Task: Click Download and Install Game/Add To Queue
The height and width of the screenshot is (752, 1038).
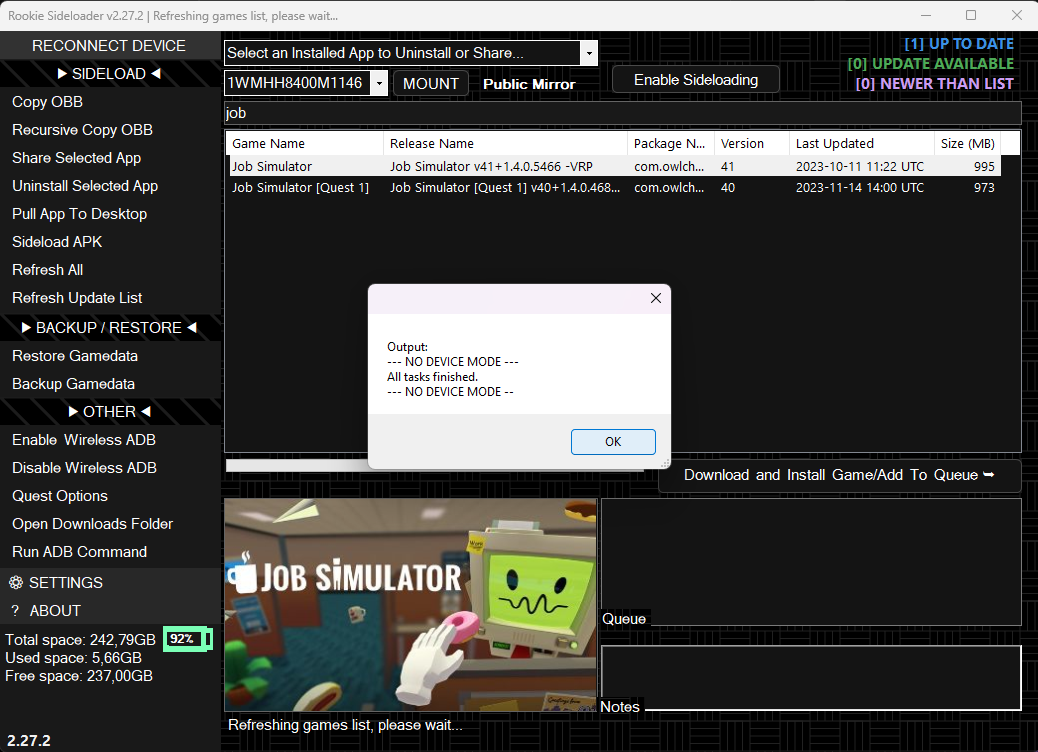Action: tap(839, 475)
